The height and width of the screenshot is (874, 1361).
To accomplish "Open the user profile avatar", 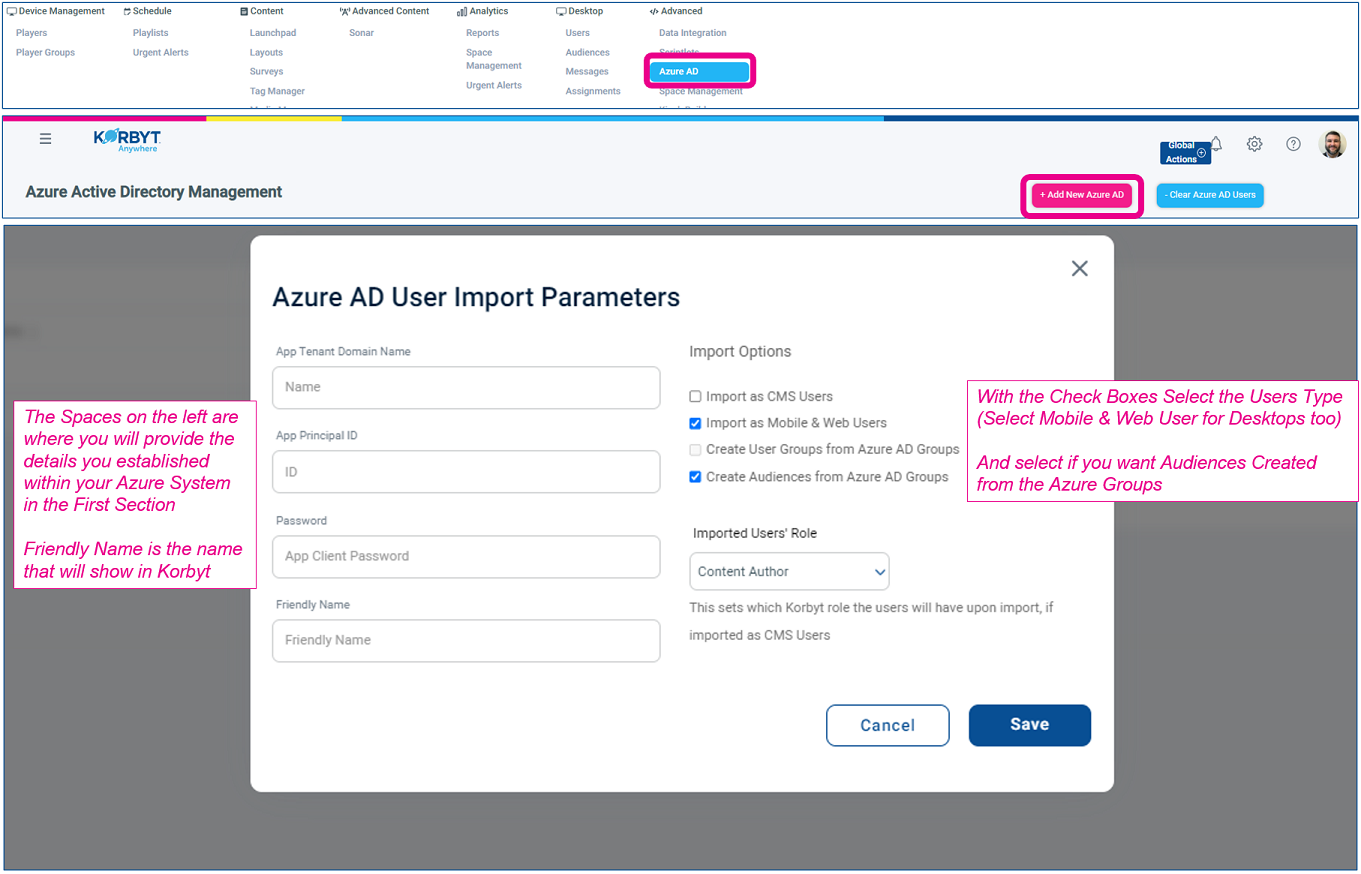I will pos(1332,144).
